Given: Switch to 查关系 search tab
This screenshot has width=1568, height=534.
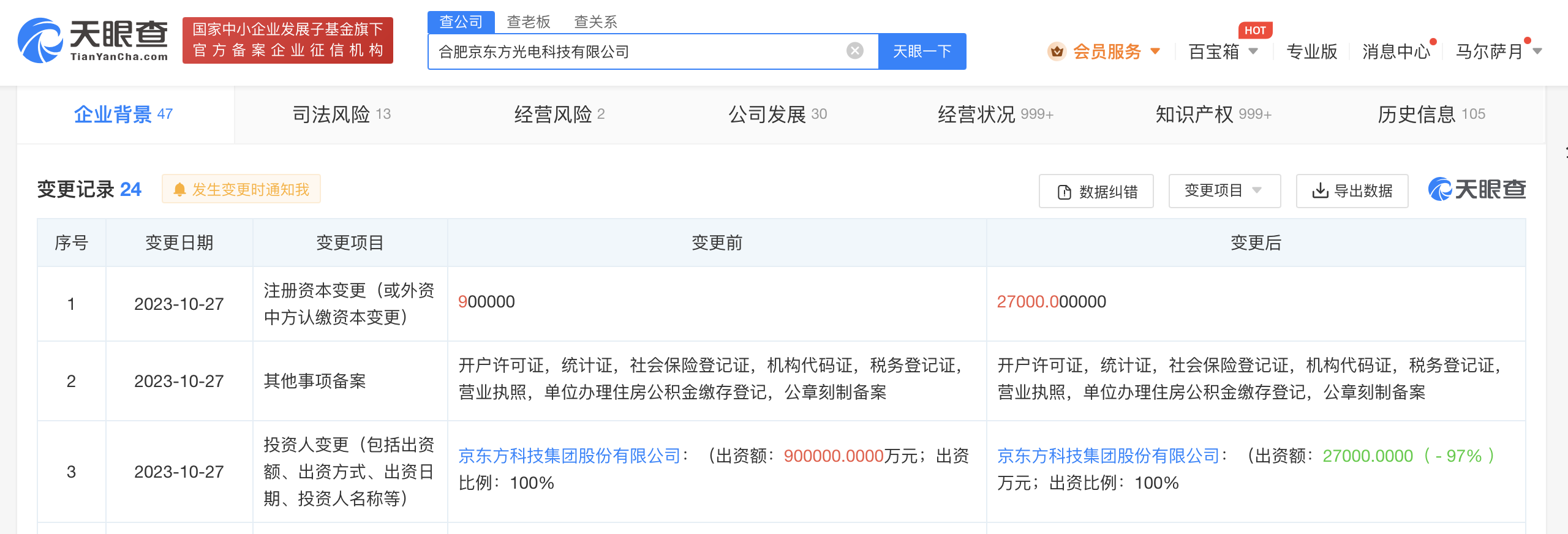Looking at the screenshot, I should coord(595,22).
